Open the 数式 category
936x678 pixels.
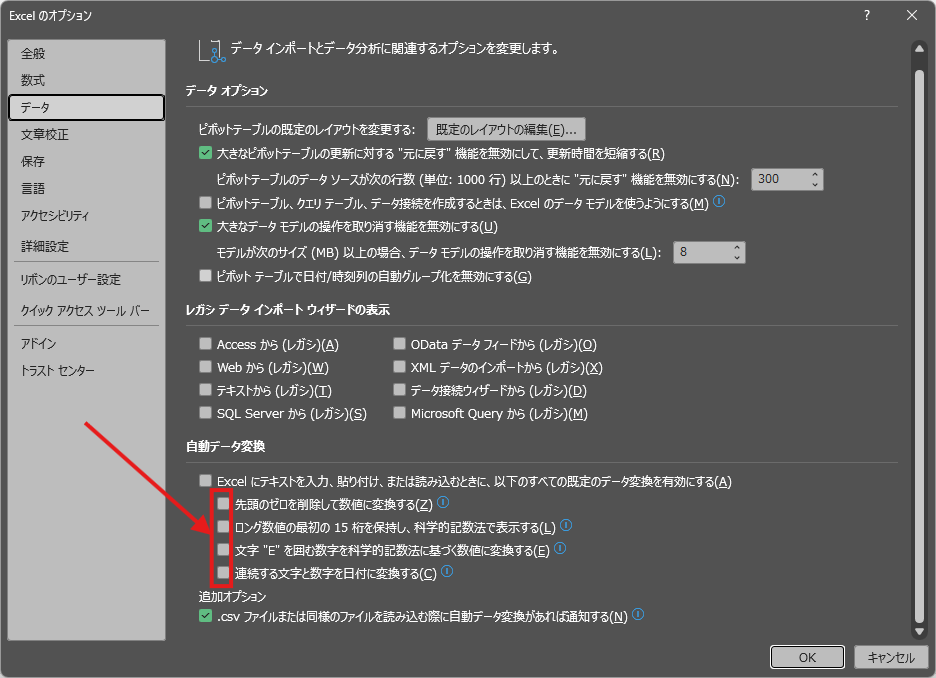pos(87,80)
